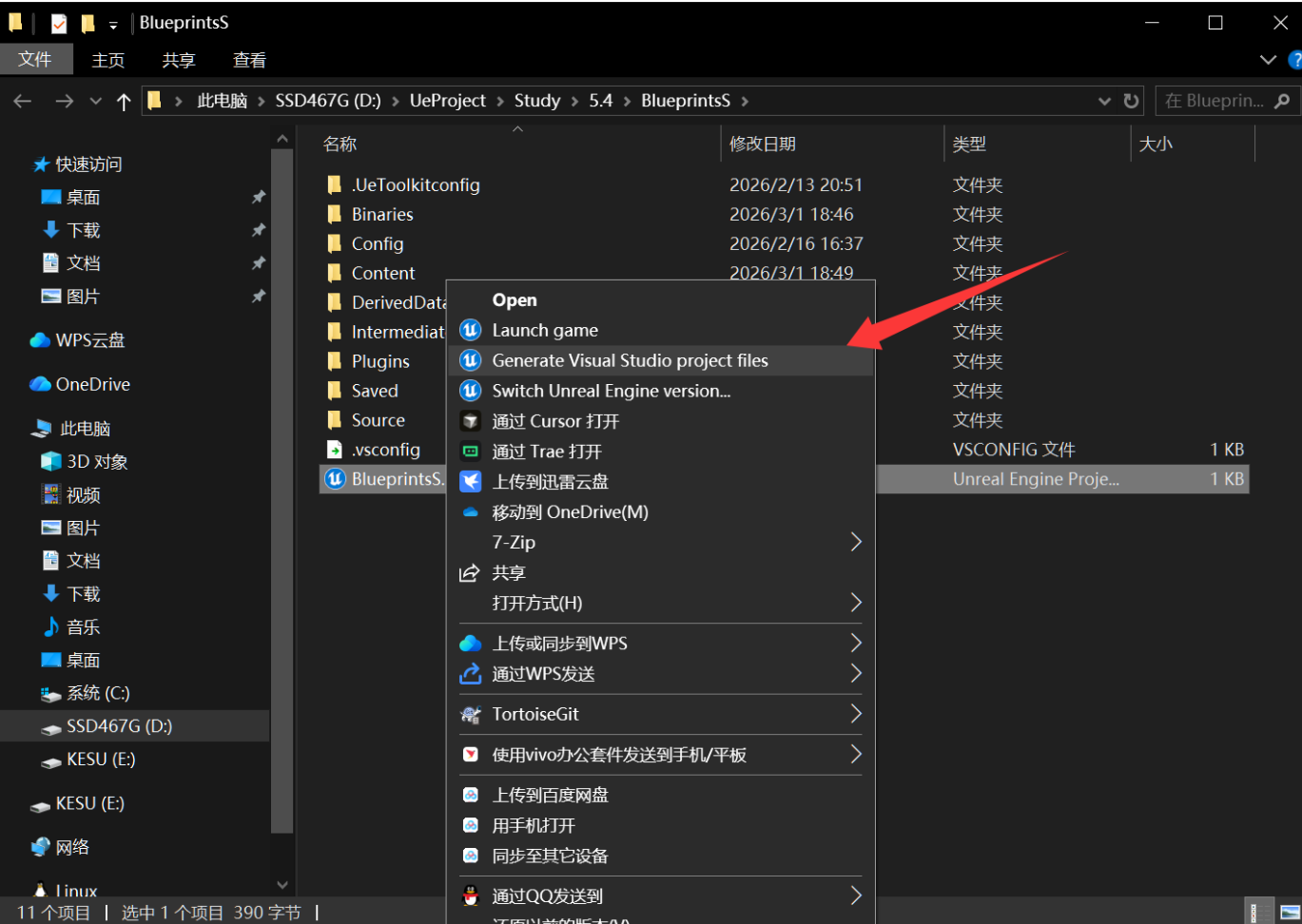Open the address bar history dropdown

coord(1103,101)
